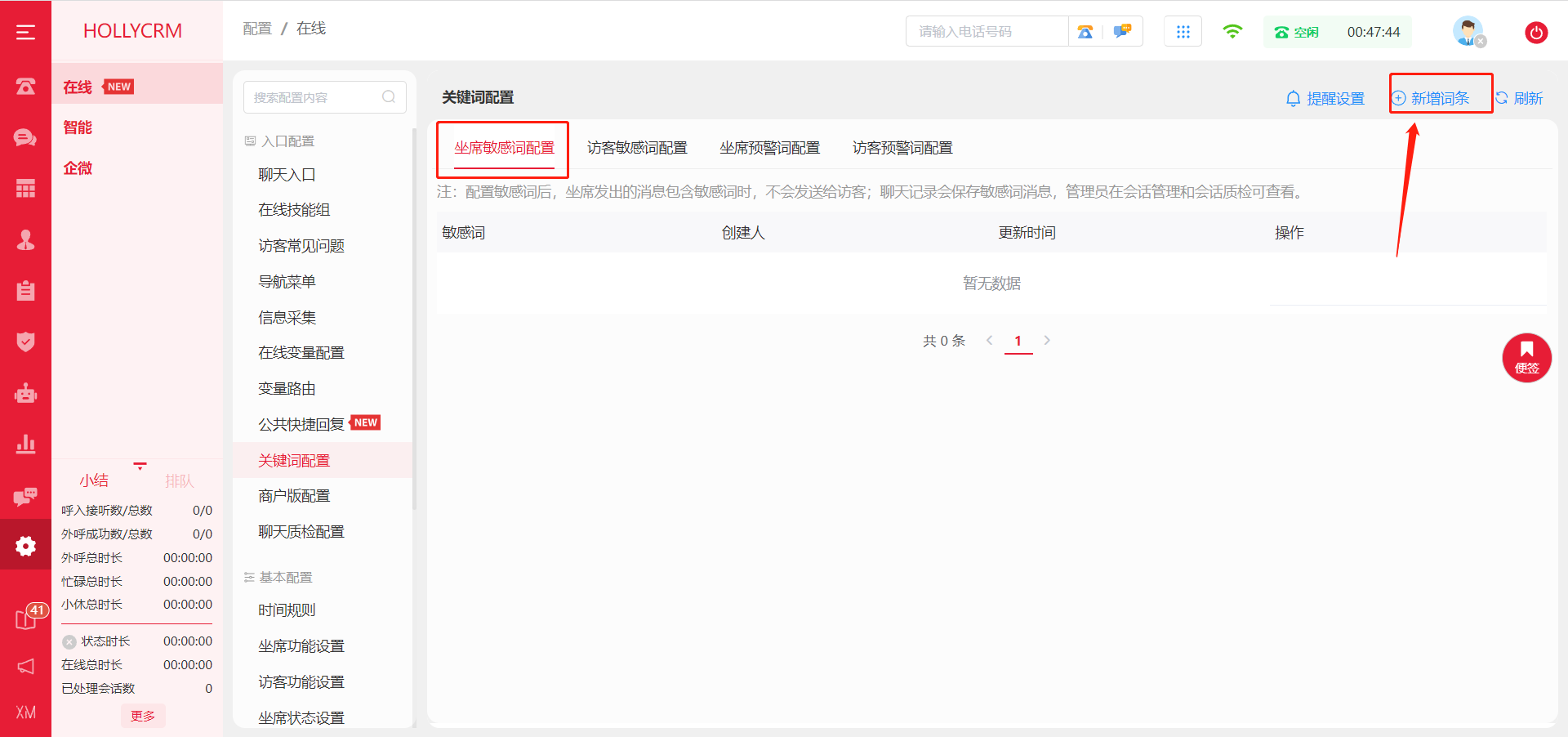Select 智能 menu item
The image size is (1568, 737).
[137, 127]
